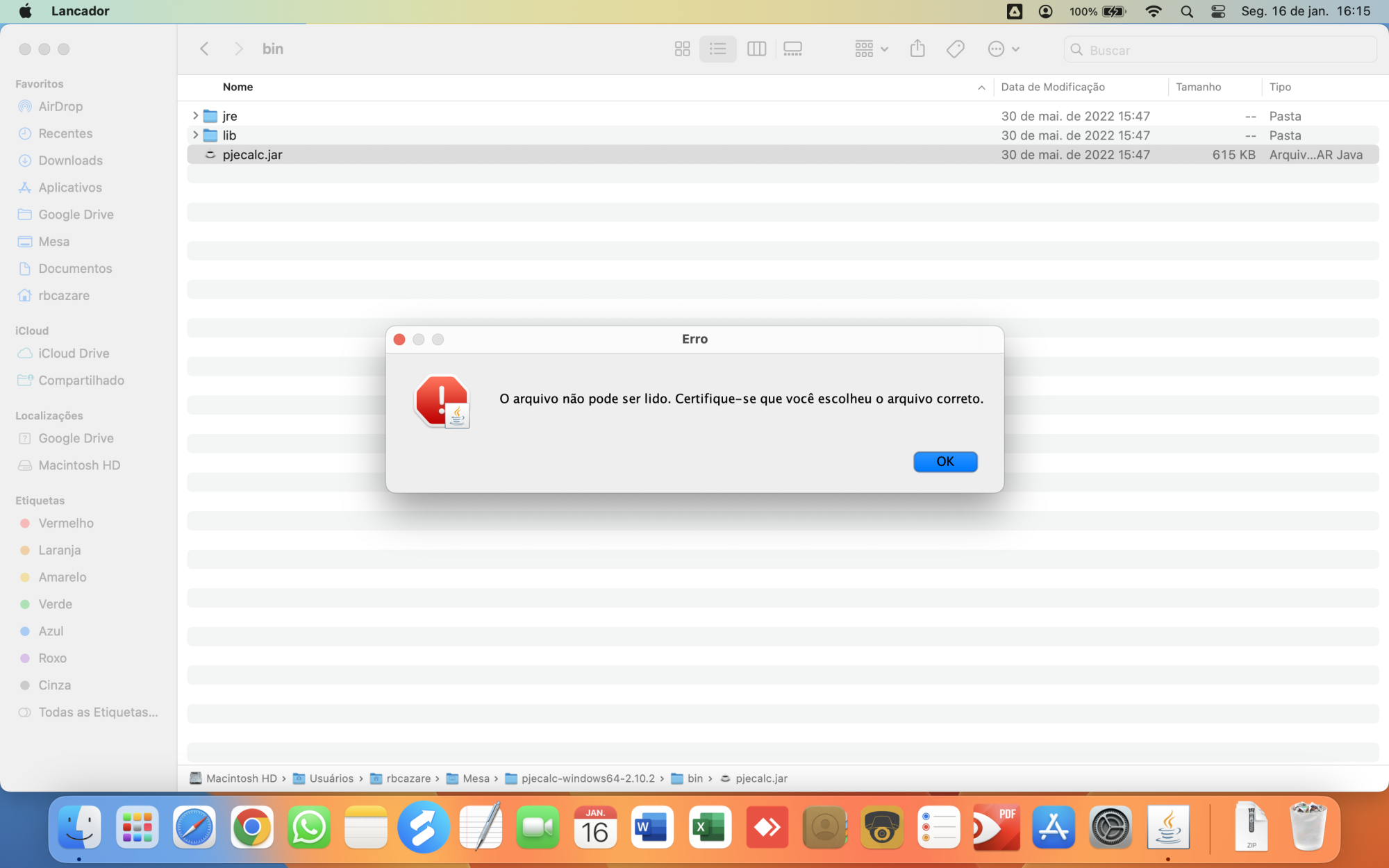Click Mesa in the path bar
This screenshot has height=868, width=1389.
pos(475,778)
